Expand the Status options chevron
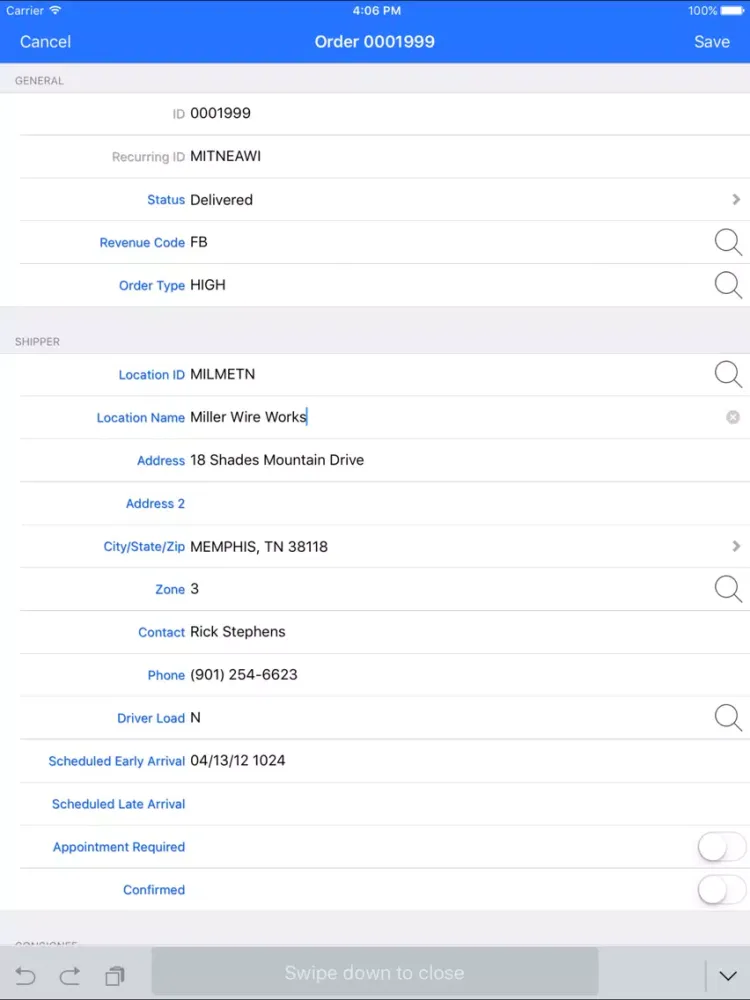The height and width of the screenshot is (1000, 750). pos(736,200)
